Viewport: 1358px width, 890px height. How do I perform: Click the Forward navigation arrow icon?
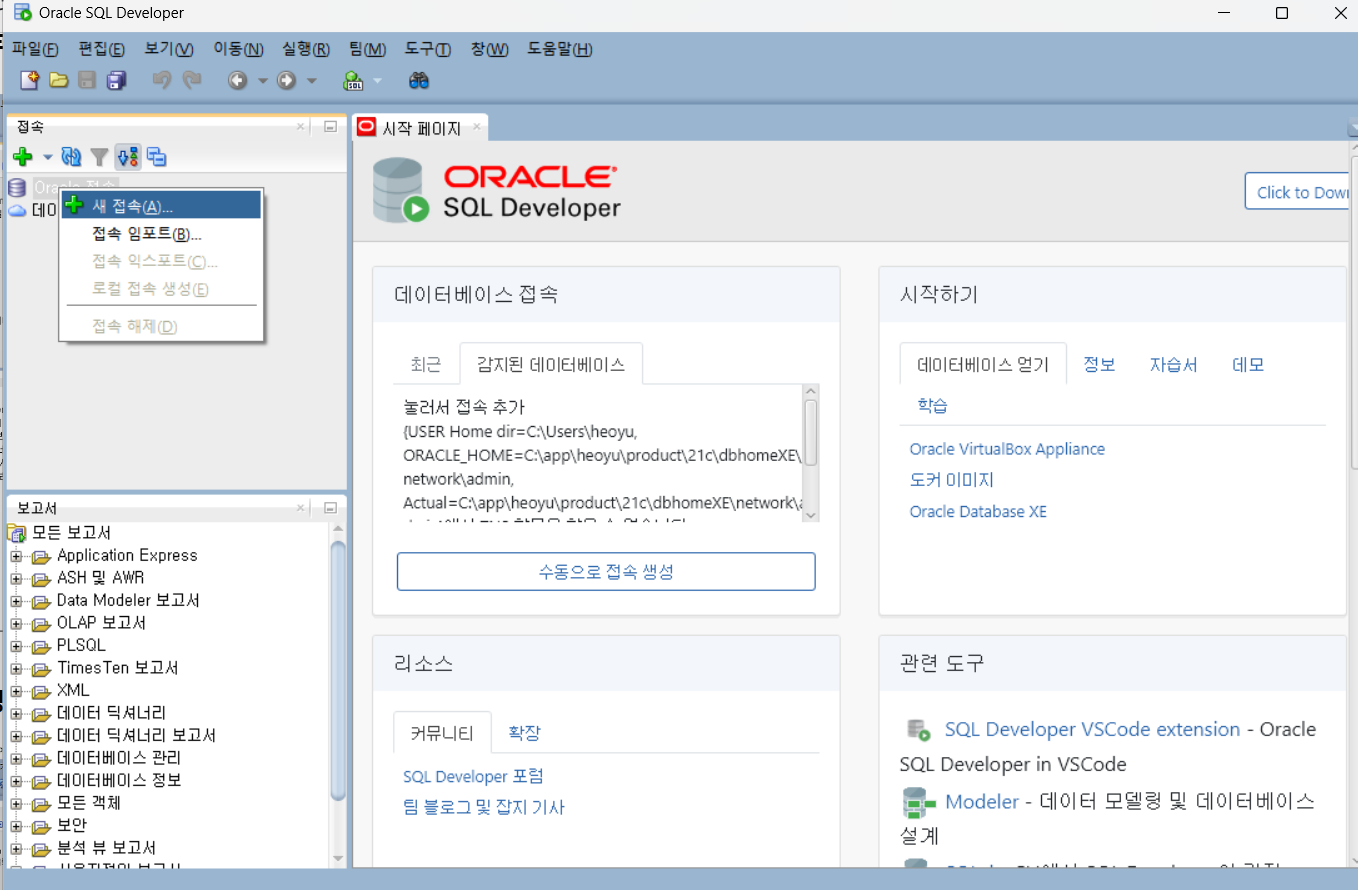[287, 80]
